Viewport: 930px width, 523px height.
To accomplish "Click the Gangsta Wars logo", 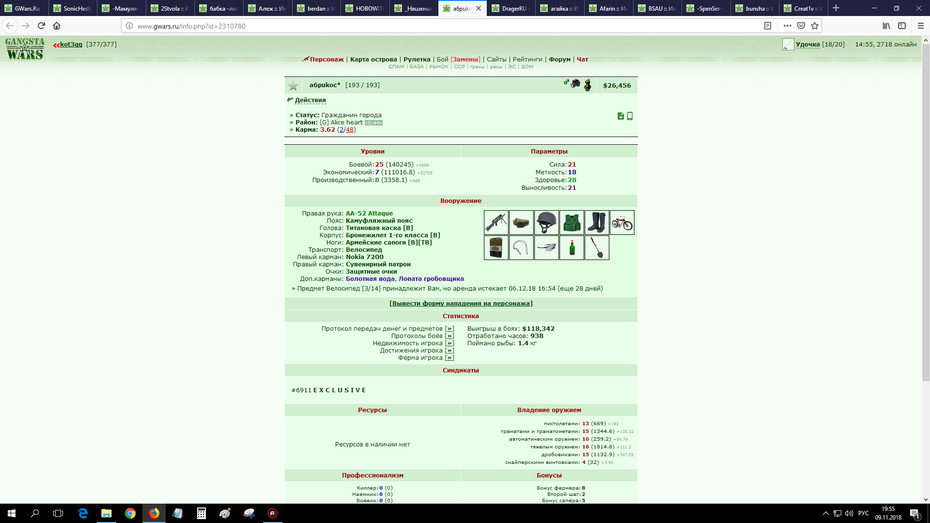I will pos(25,49).
